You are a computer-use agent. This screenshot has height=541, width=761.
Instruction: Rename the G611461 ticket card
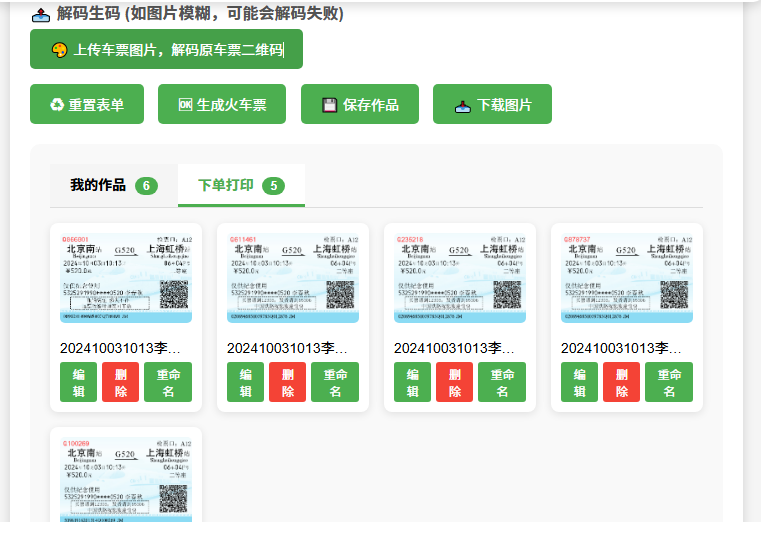tap(335, 382)
